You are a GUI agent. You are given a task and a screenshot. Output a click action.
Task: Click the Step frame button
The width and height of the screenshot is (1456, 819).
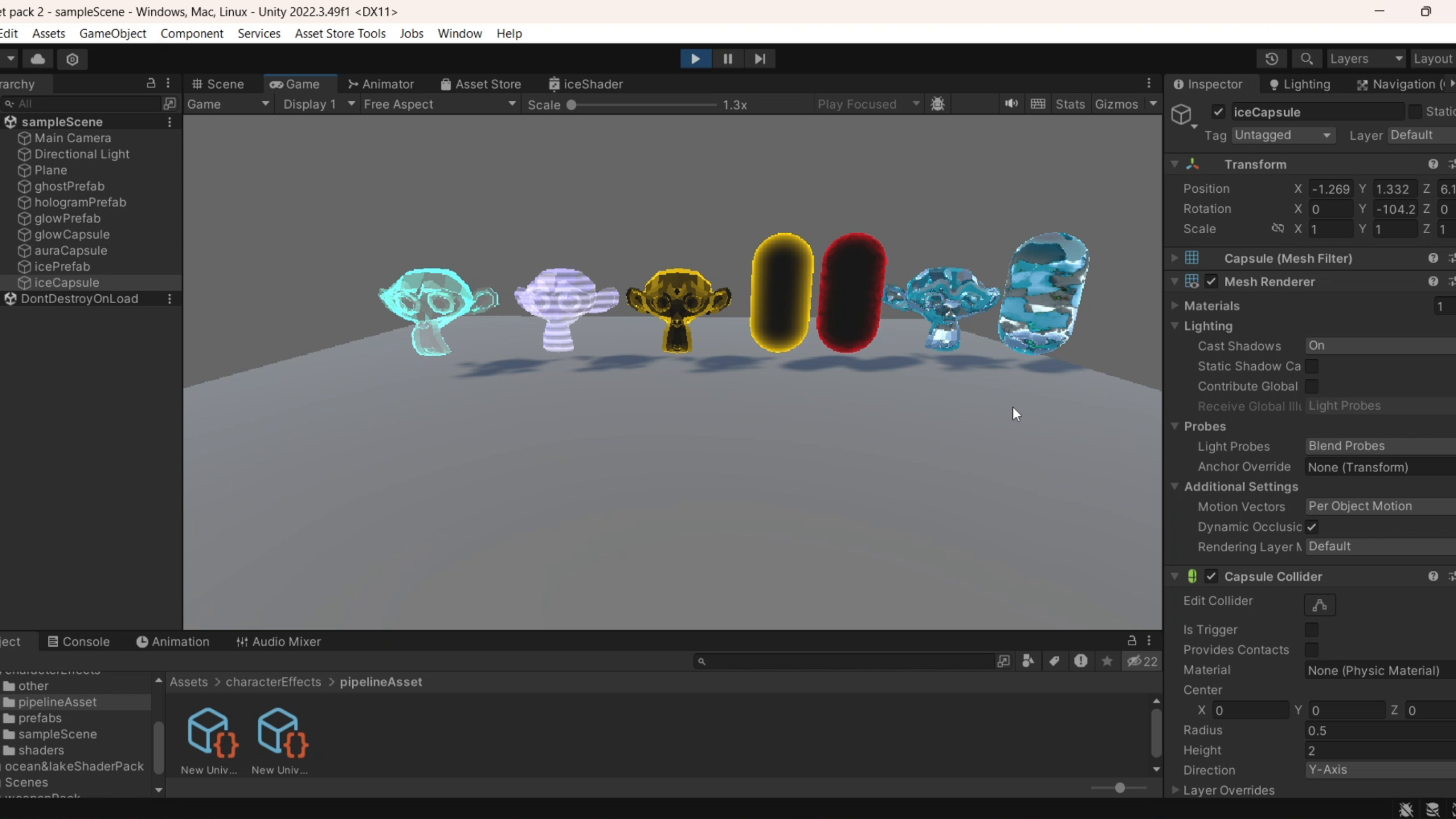click(760, 59)
